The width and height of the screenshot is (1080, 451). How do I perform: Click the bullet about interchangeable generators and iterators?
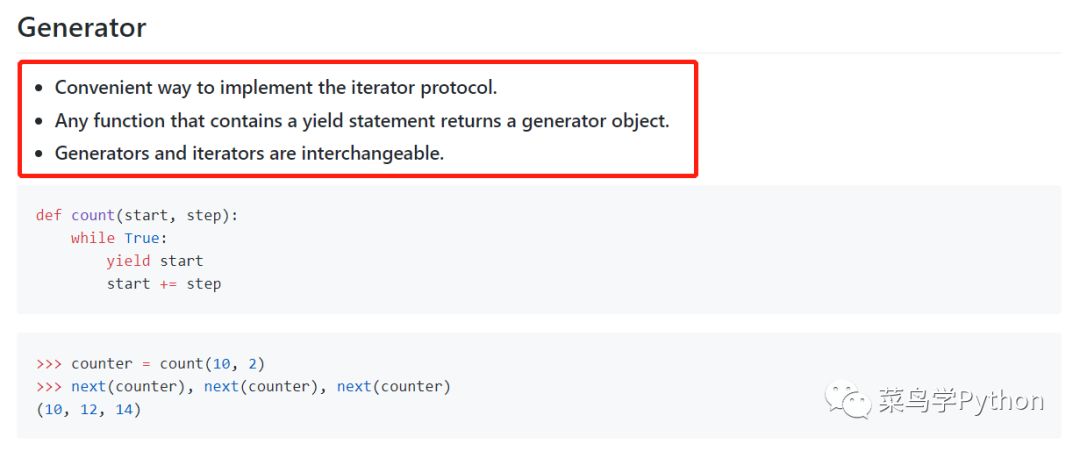(249, 153)
